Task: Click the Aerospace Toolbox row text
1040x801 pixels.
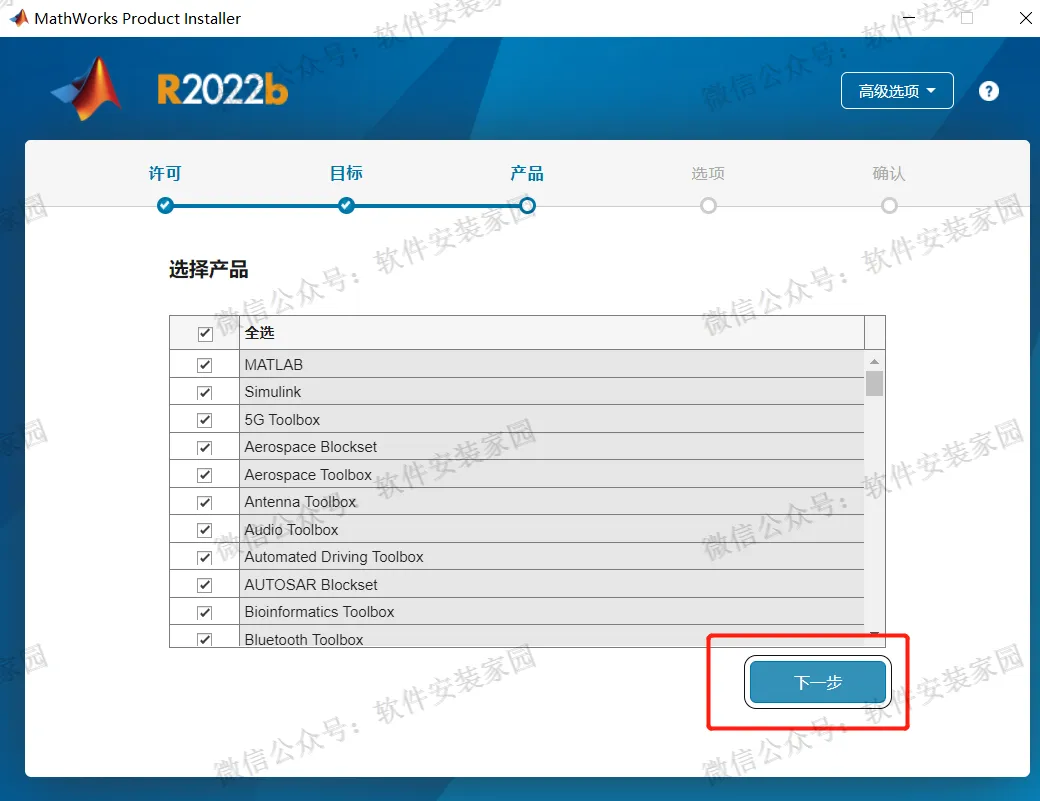Action: click(x=308, y=475)
